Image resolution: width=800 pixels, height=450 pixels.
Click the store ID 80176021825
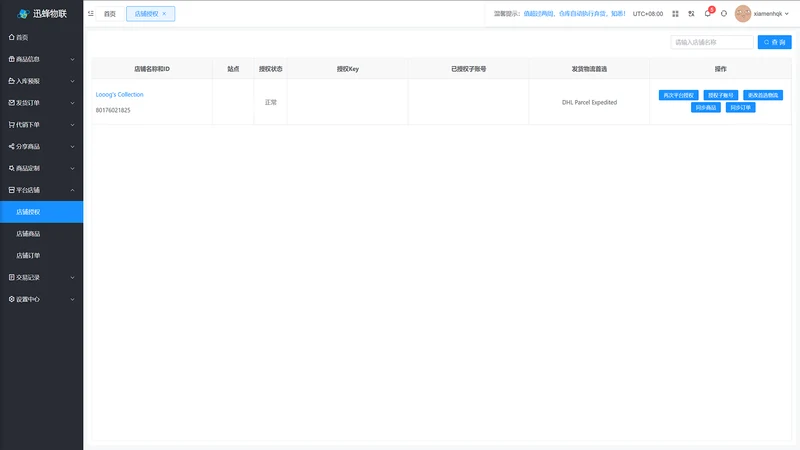[113, 110]
